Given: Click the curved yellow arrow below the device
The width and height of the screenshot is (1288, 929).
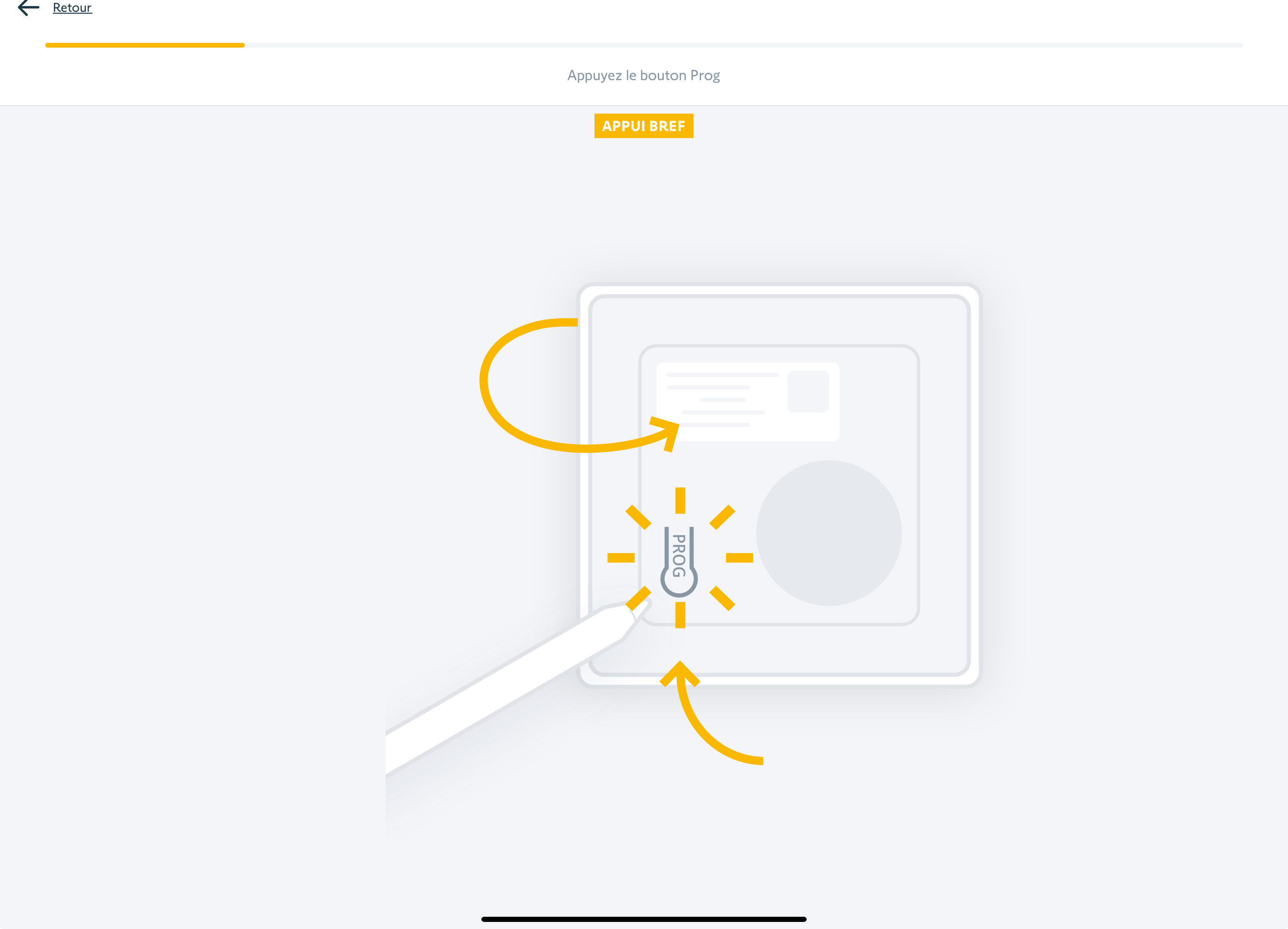Looking at the screenshot, I should 711,713.
